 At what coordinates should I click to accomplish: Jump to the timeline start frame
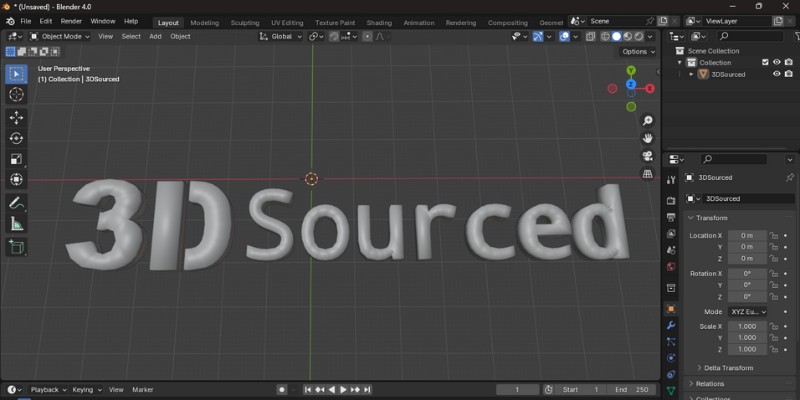pos(308,389)
